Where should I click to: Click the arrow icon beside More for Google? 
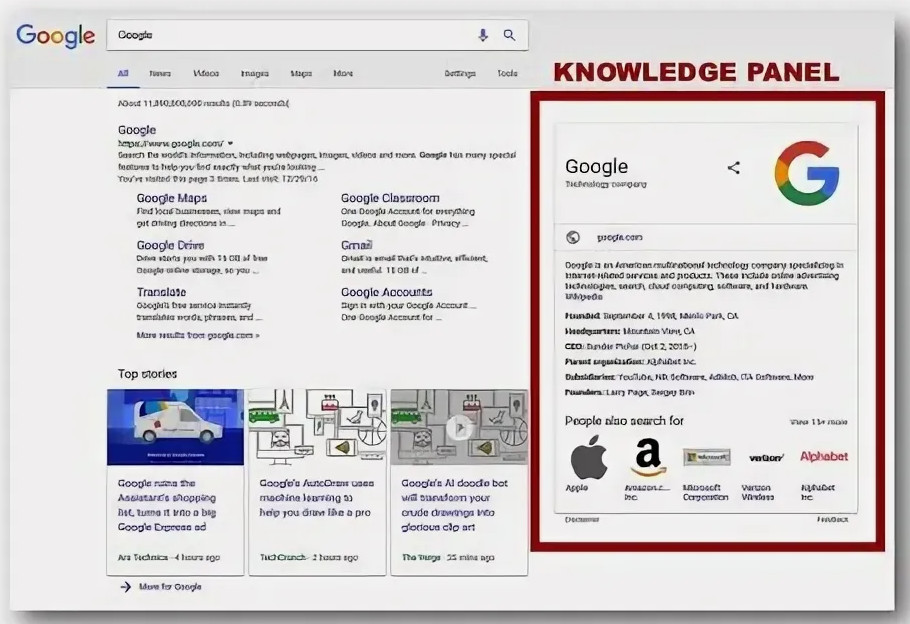click(x=125, y=587)
